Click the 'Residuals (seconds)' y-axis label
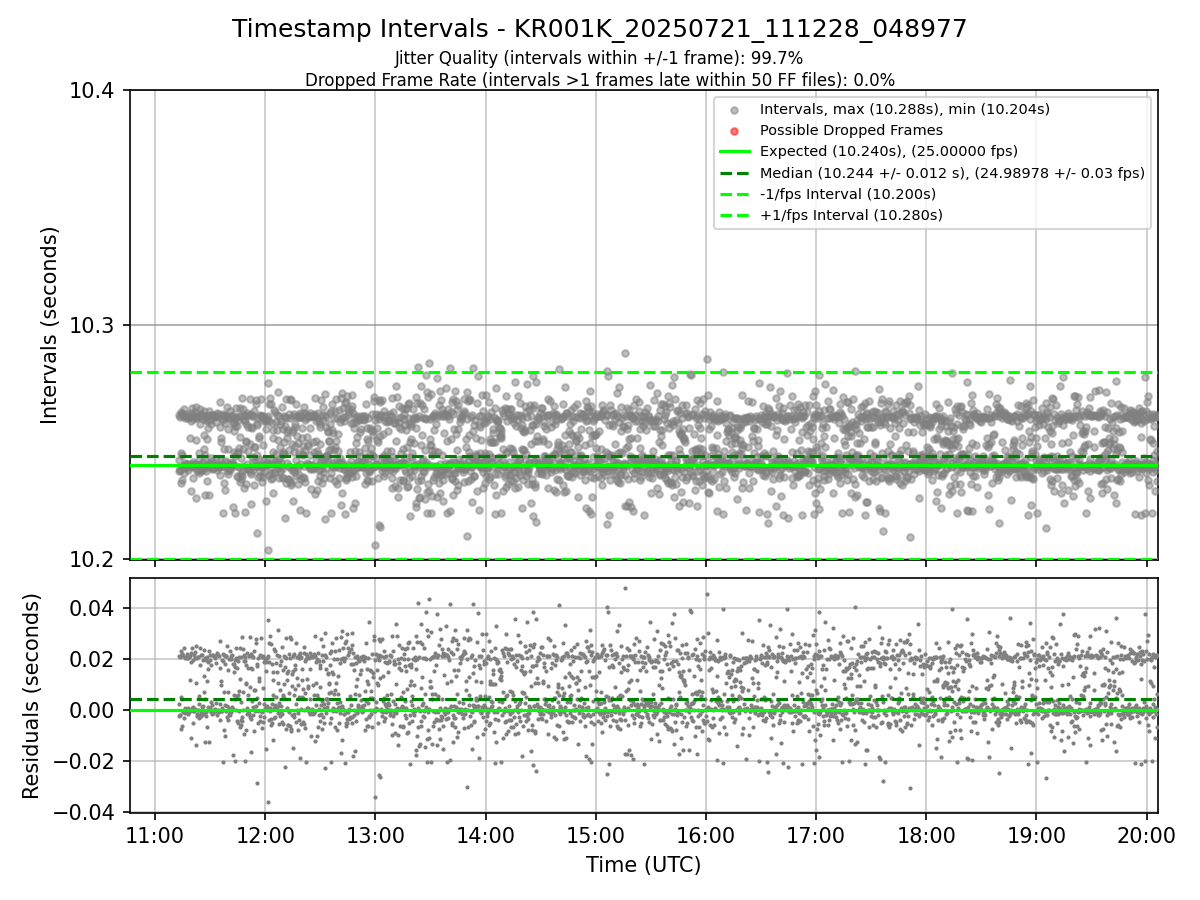The width and height of the screenshot is (1200, 900). 31,696
